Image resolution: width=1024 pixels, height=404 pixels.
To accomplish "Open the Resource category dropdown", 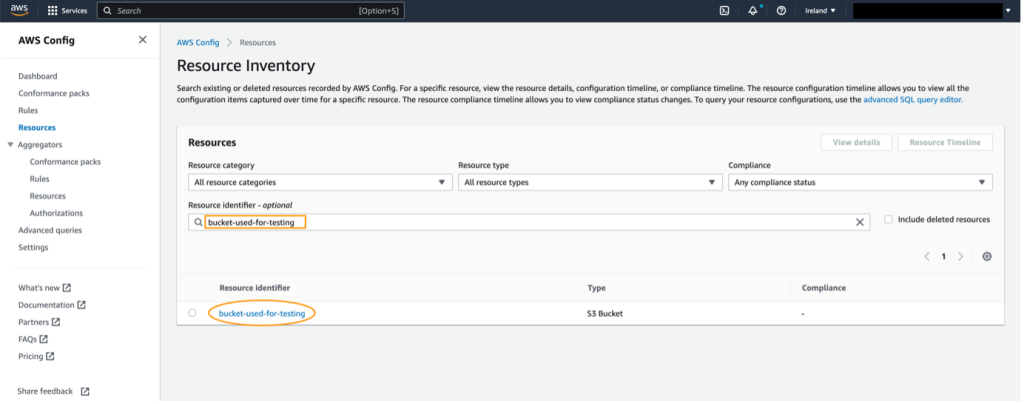I will [320, 183].
